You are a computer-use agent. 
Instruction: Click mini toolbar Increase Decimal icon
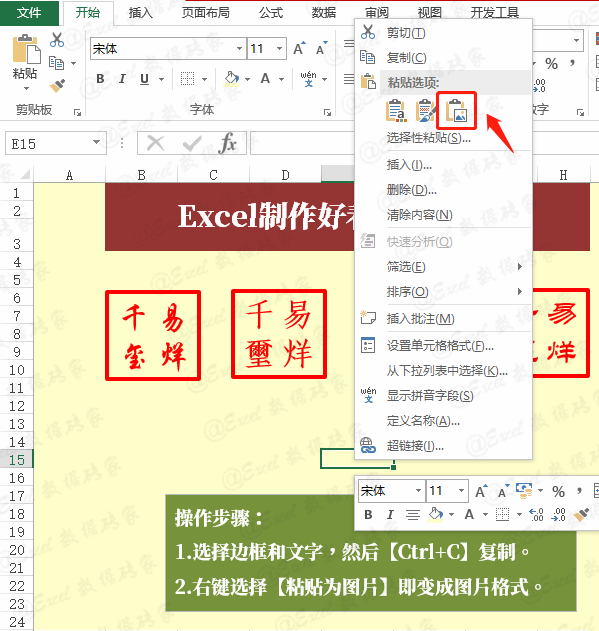click(x=536, y=515)
